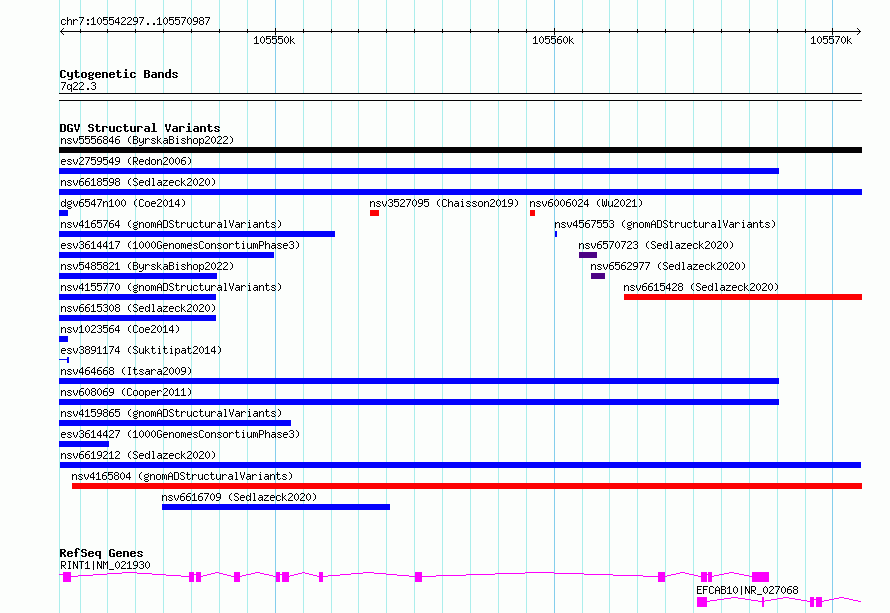This screenshot has width=890, height=613.
Task: Click the esv3614417 1000Genomes blue bar
Action: coord(166,255)
